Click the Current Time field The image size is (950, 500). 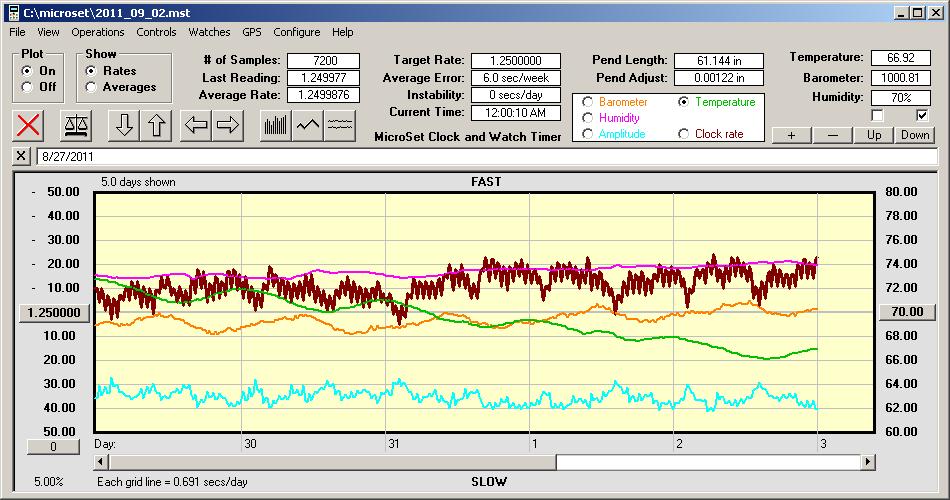(x=516, y=112)
